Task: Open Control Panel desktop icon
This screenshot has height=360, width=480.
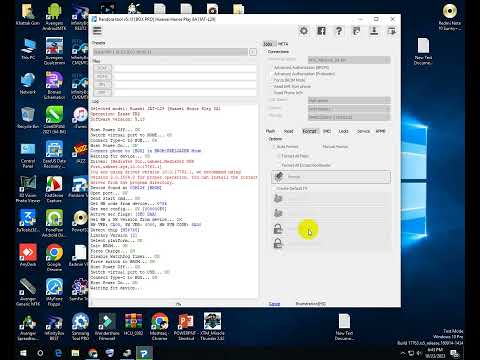Action: (28, 155)
